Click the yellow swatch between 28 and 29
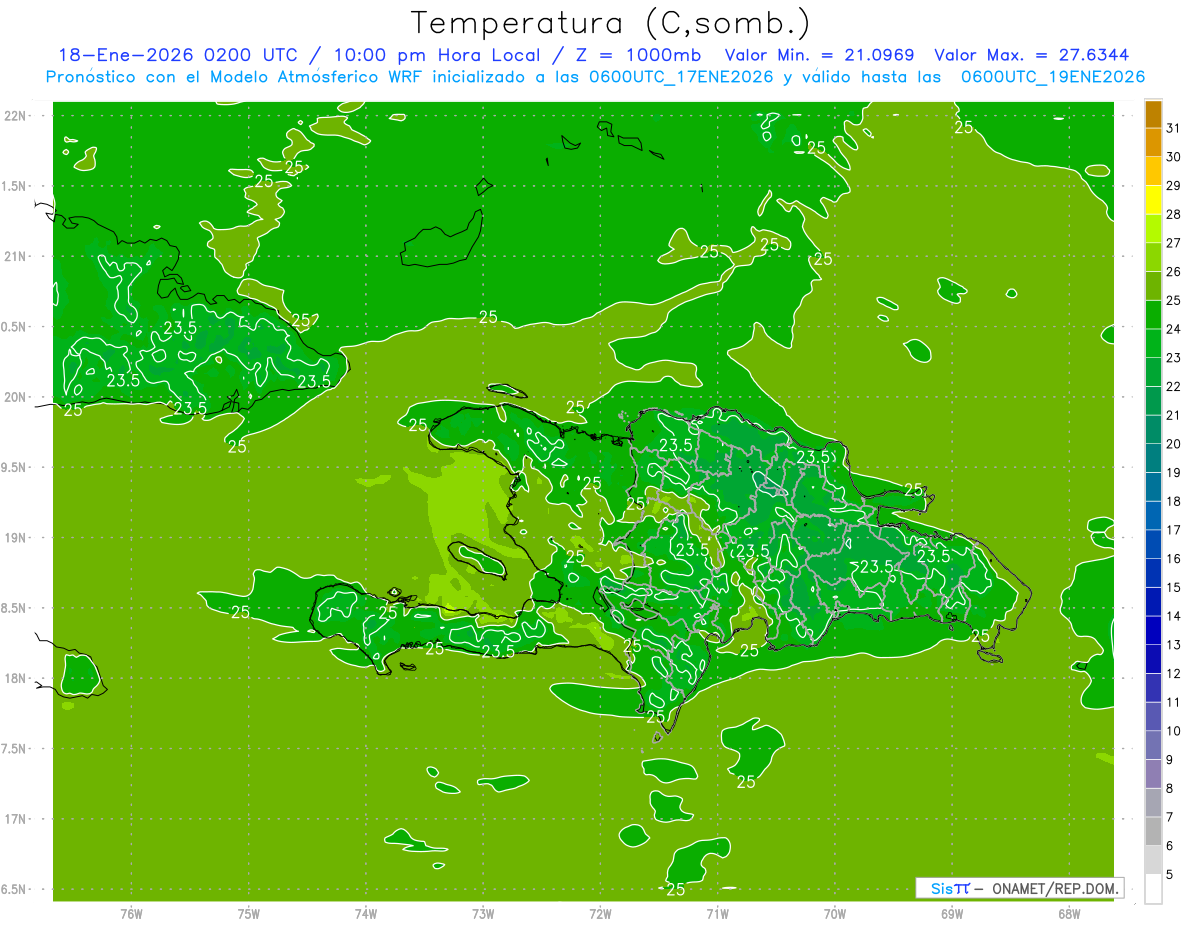Viewport: 1200px width, 927px height. 1153,200
